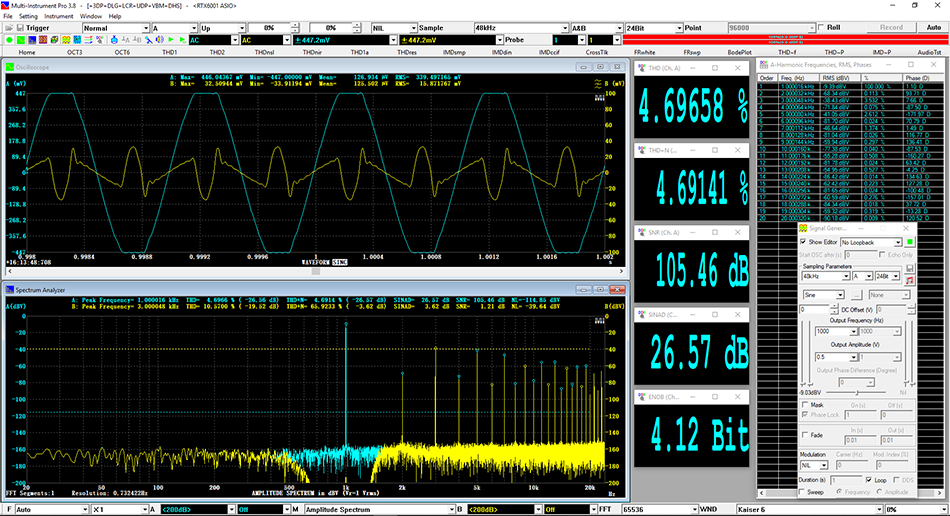The image size is (950, 516).
Task: Enable the Fade checkbox
Action: point(805,435)
